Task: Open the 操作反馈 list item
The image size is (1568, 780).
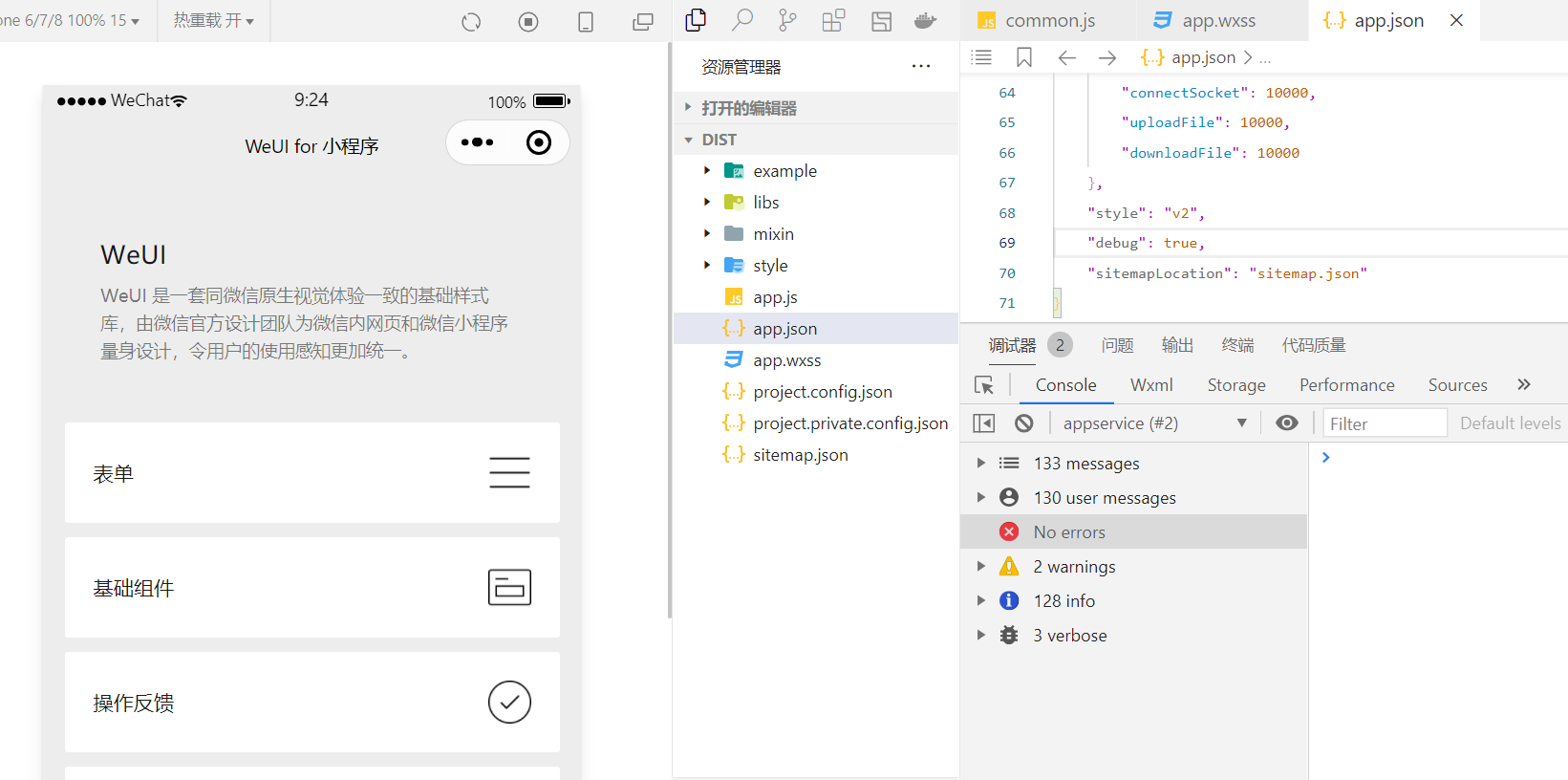Action: (312, 703)
